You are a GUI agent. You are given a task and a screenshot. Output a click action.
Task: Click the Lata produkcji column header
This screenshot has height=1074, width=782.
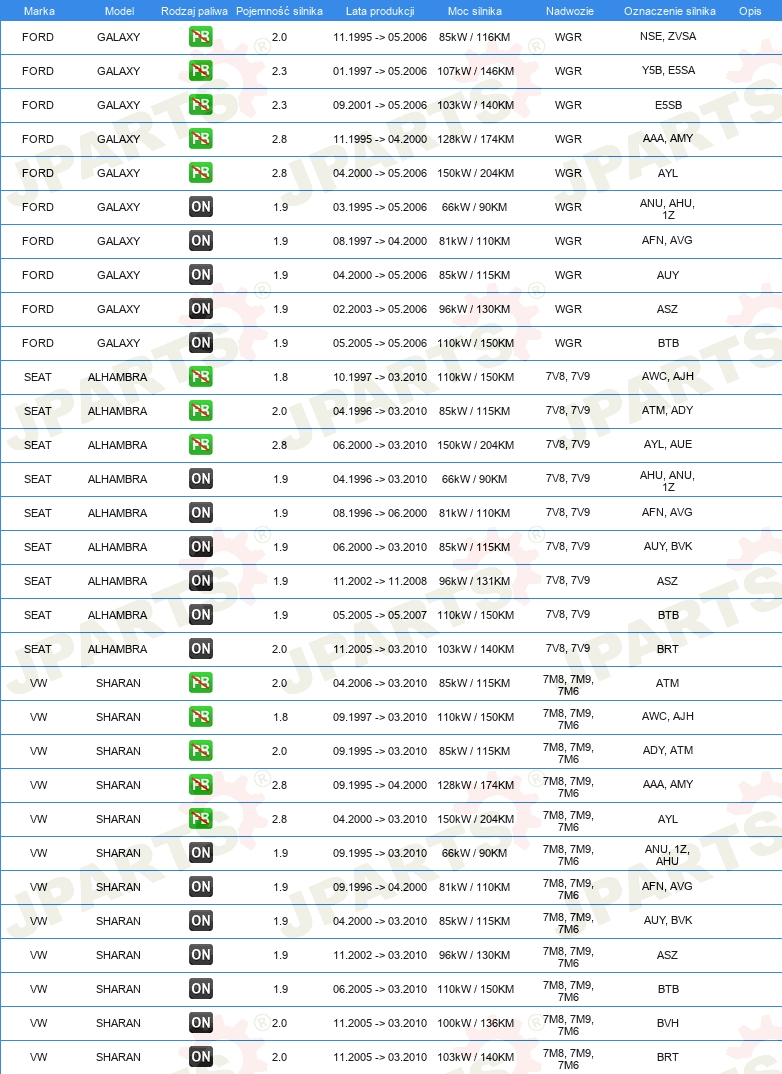coord(380,11)
